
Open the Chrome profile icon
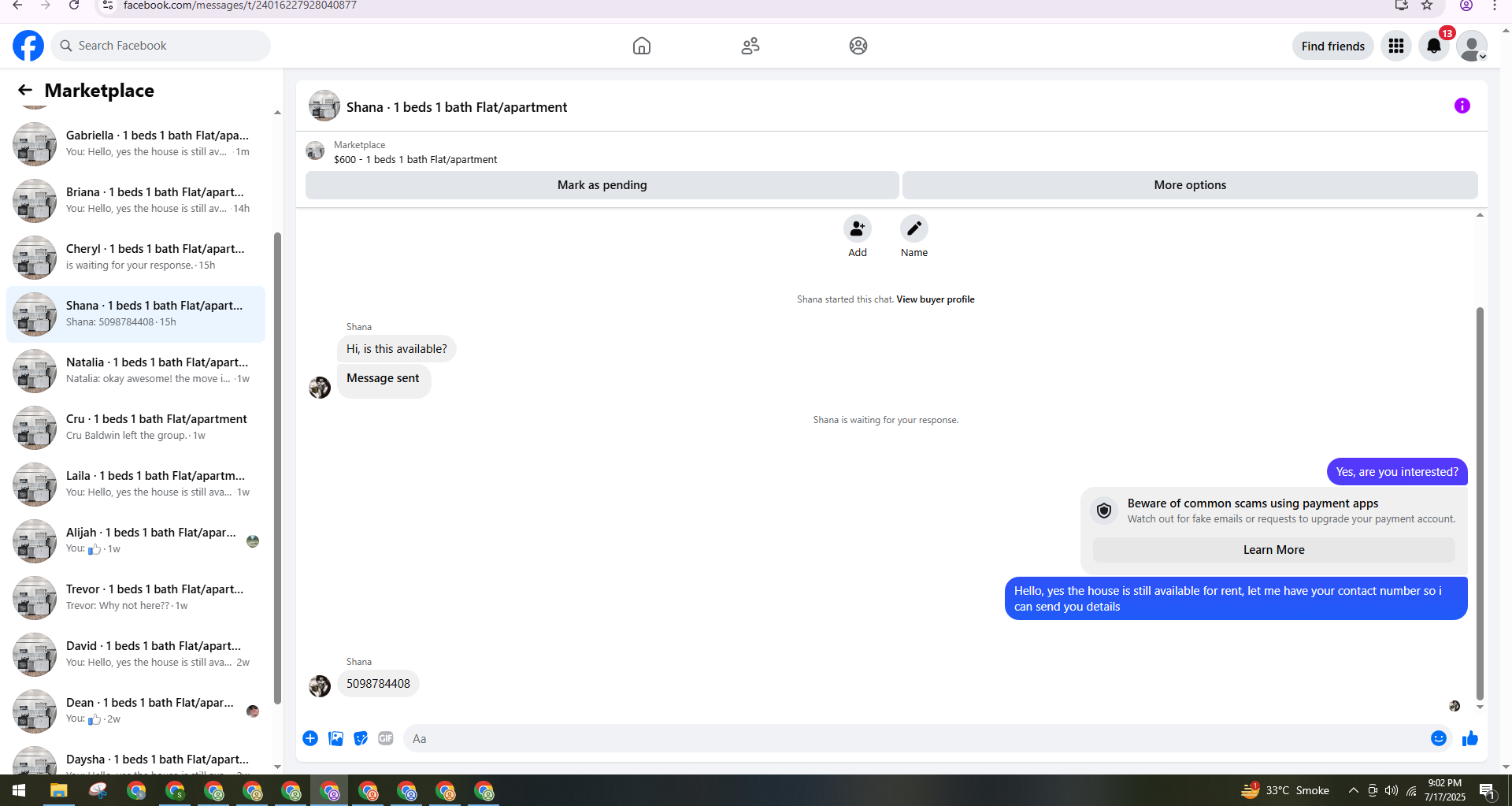pos(1466,6)
